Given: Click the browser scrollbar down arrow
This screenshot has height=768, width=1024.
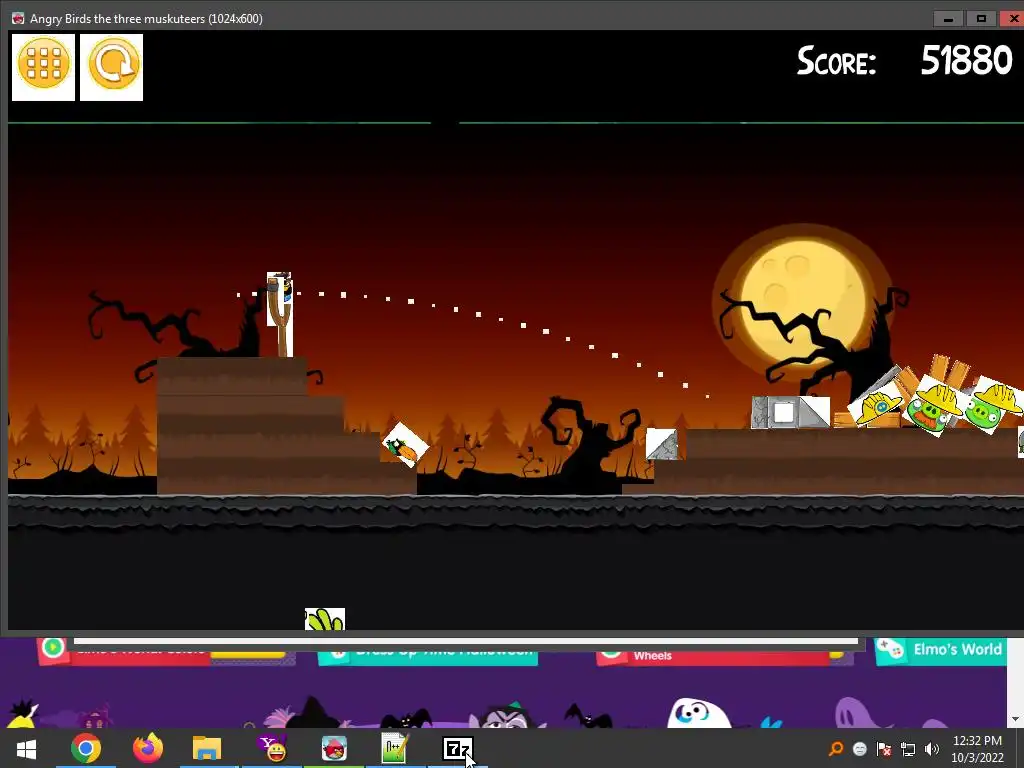Looking at the screenshot, I should (1015, 720).
